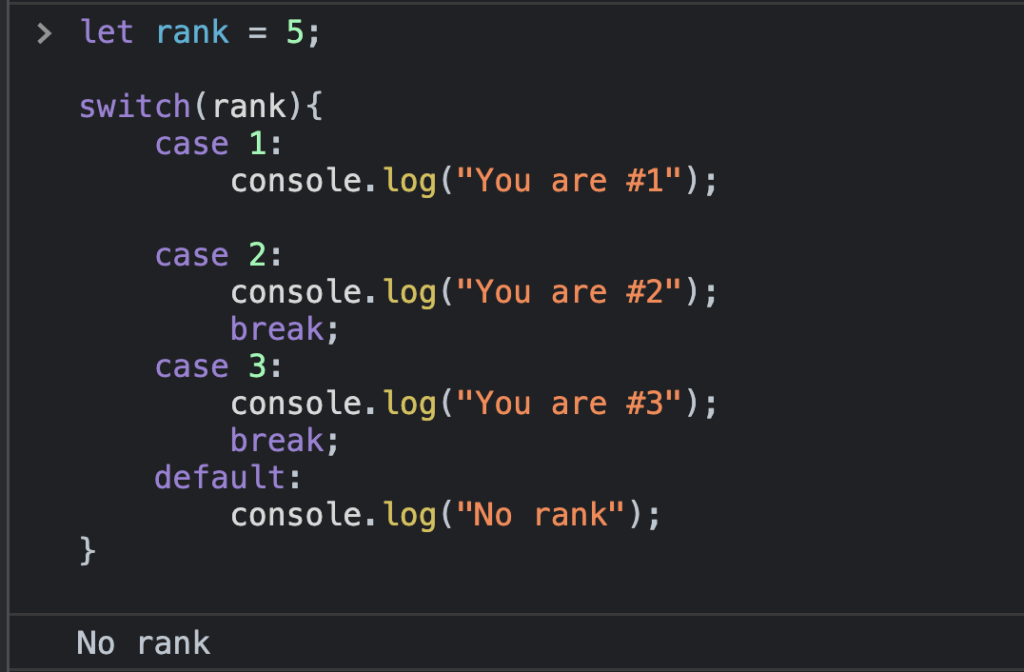The image size is (1024, 672).
Task: Select the let keyword on line 1
Action: [106, 32]
